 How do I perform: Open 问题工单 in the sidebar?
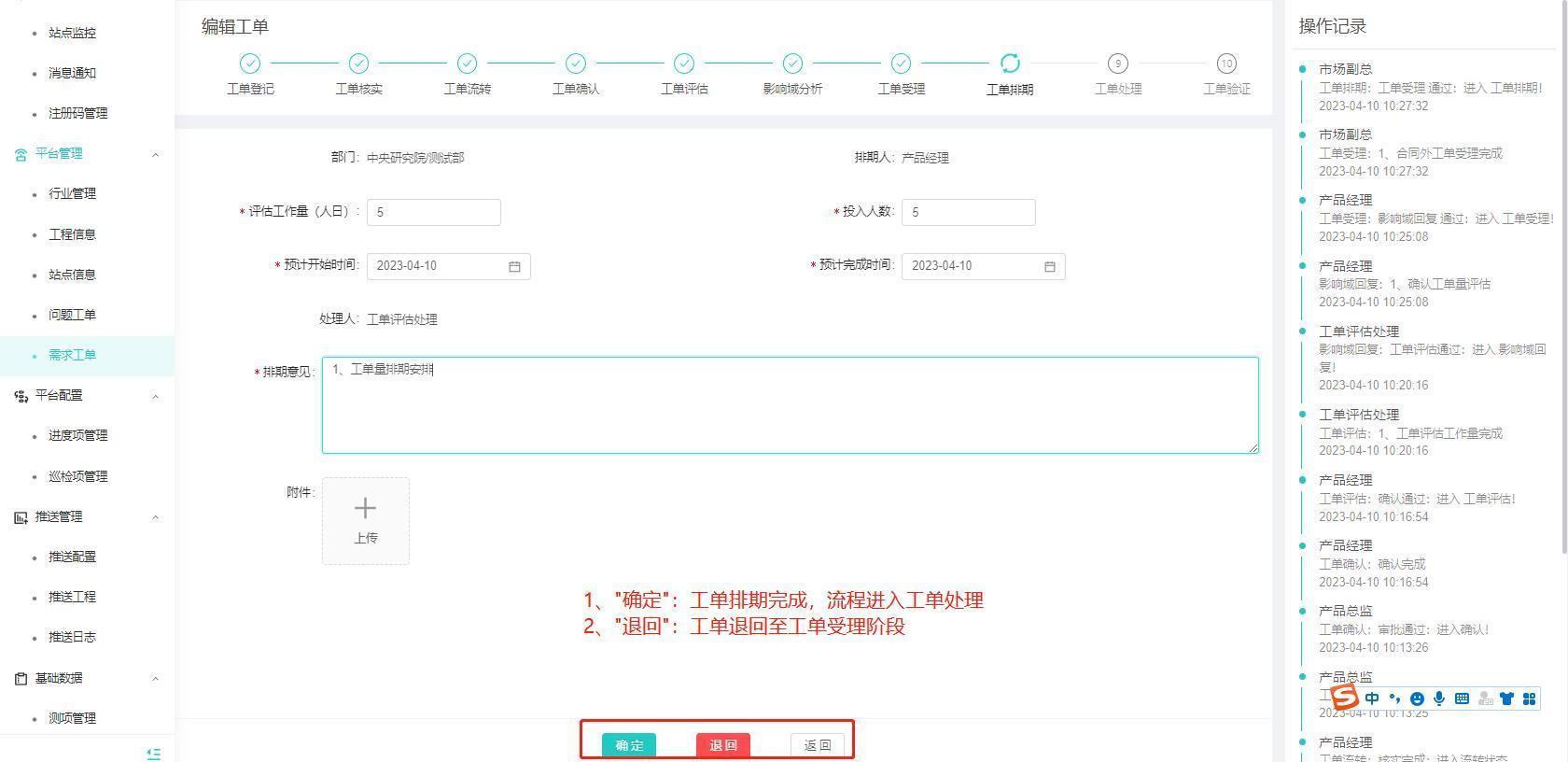point(72,315)
